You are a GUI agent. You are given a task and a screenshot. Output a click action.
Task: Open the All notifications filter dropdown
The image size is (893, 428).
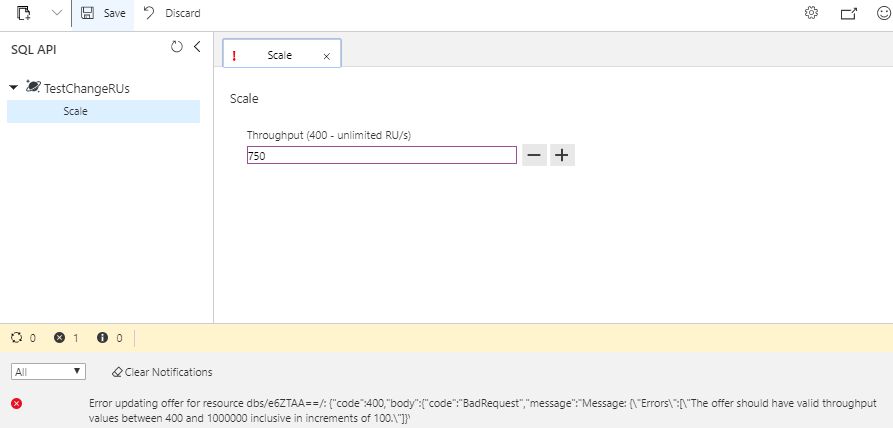point(48,372)
